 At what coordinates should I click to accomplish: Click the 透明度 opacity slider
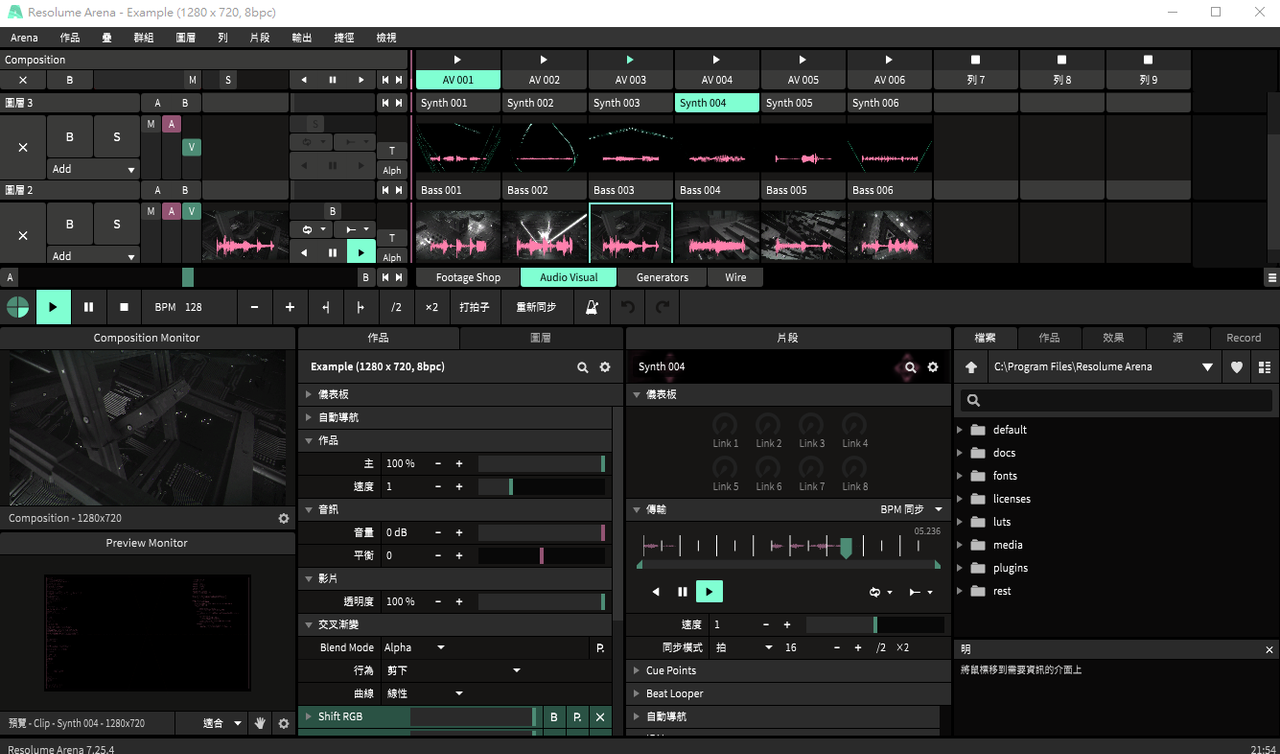541,602
